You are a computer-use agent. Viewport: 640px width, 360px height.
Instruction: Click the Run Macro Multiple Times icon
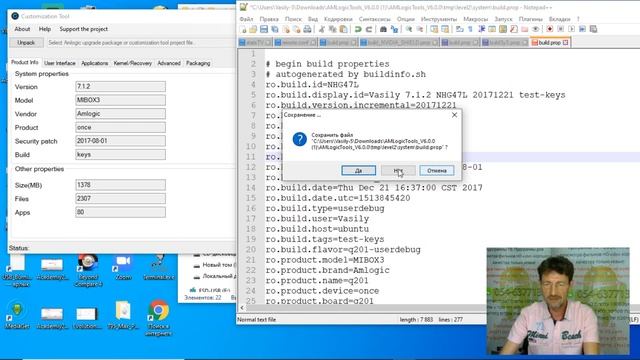point(582,29)
